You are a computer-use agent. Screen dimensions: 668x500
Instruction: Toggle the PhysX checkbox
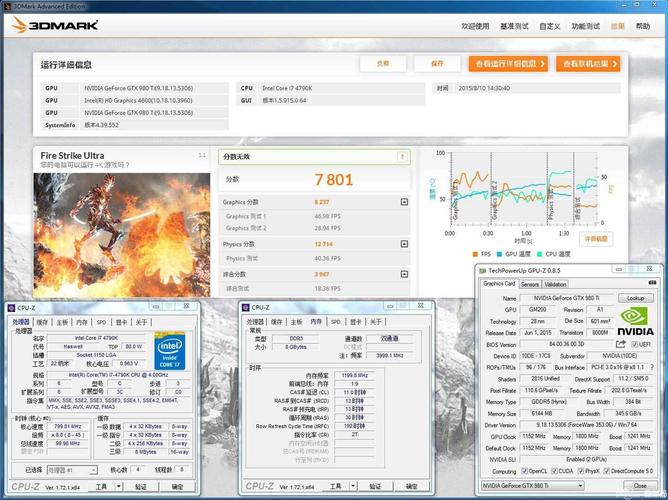click(581, 471)
